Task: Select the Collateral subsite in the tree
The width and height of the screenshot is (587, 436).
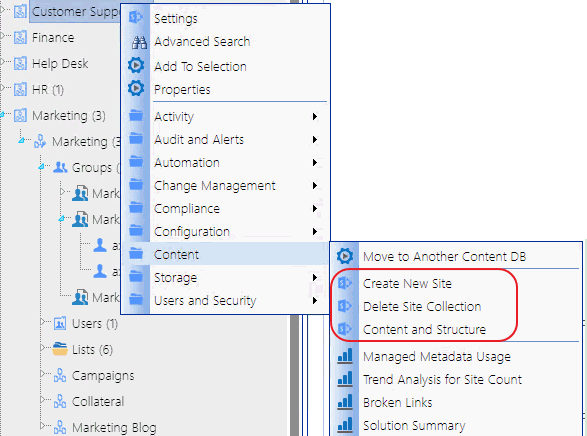Action: pyautogui.click(x=98, y=402)
